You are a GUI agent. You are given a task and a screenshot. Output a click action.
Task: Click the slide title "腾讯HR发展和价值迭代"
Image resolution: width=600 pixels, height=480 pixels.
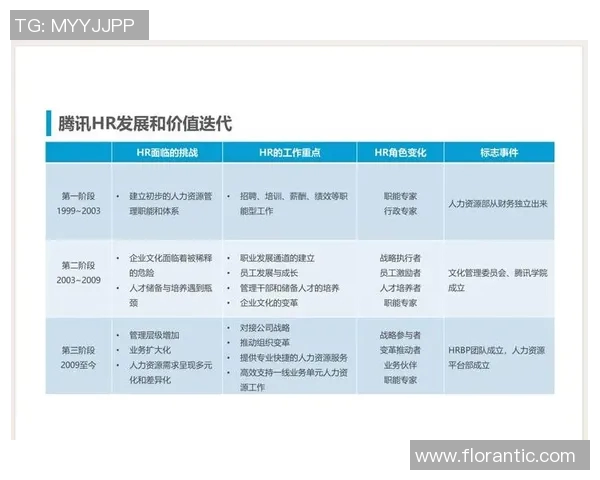coord(145,124)
